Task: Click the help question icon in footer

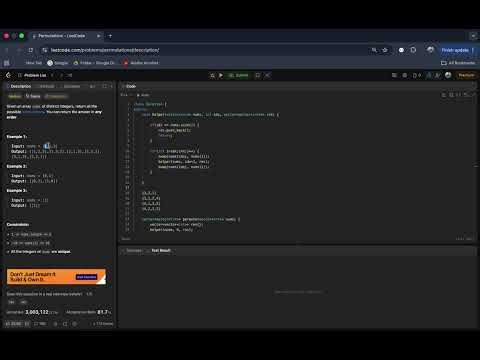Action: coord(75,324)
